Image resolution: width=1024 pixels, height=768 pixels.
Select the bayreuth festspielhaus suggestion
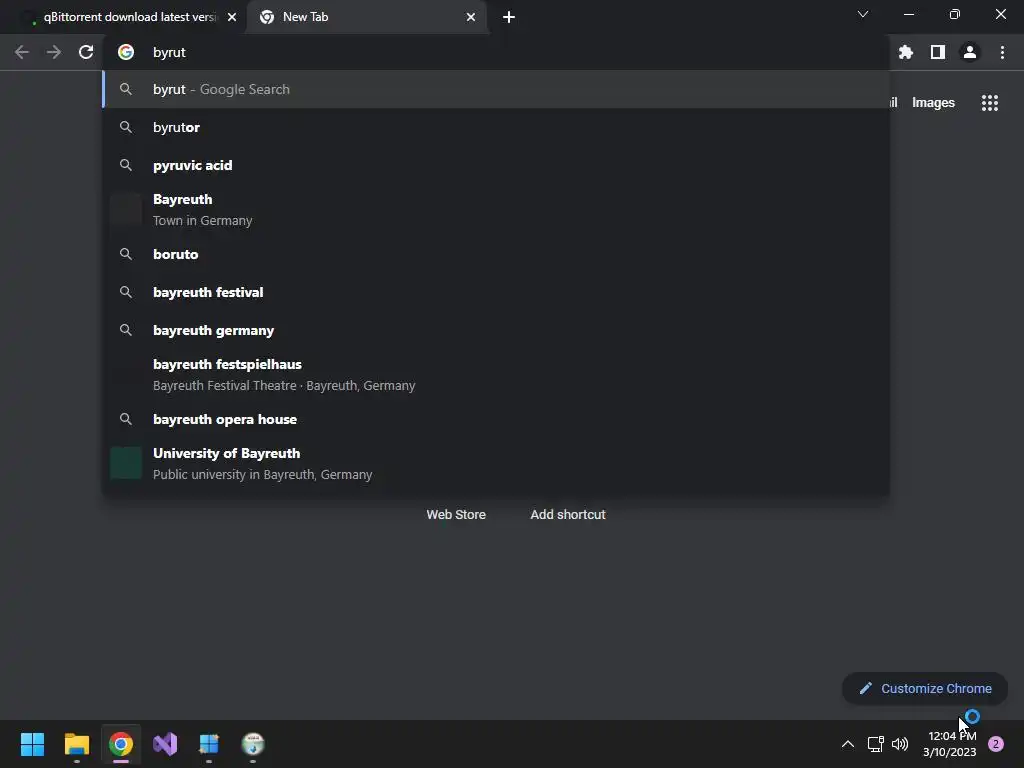[x=496, y=374]
